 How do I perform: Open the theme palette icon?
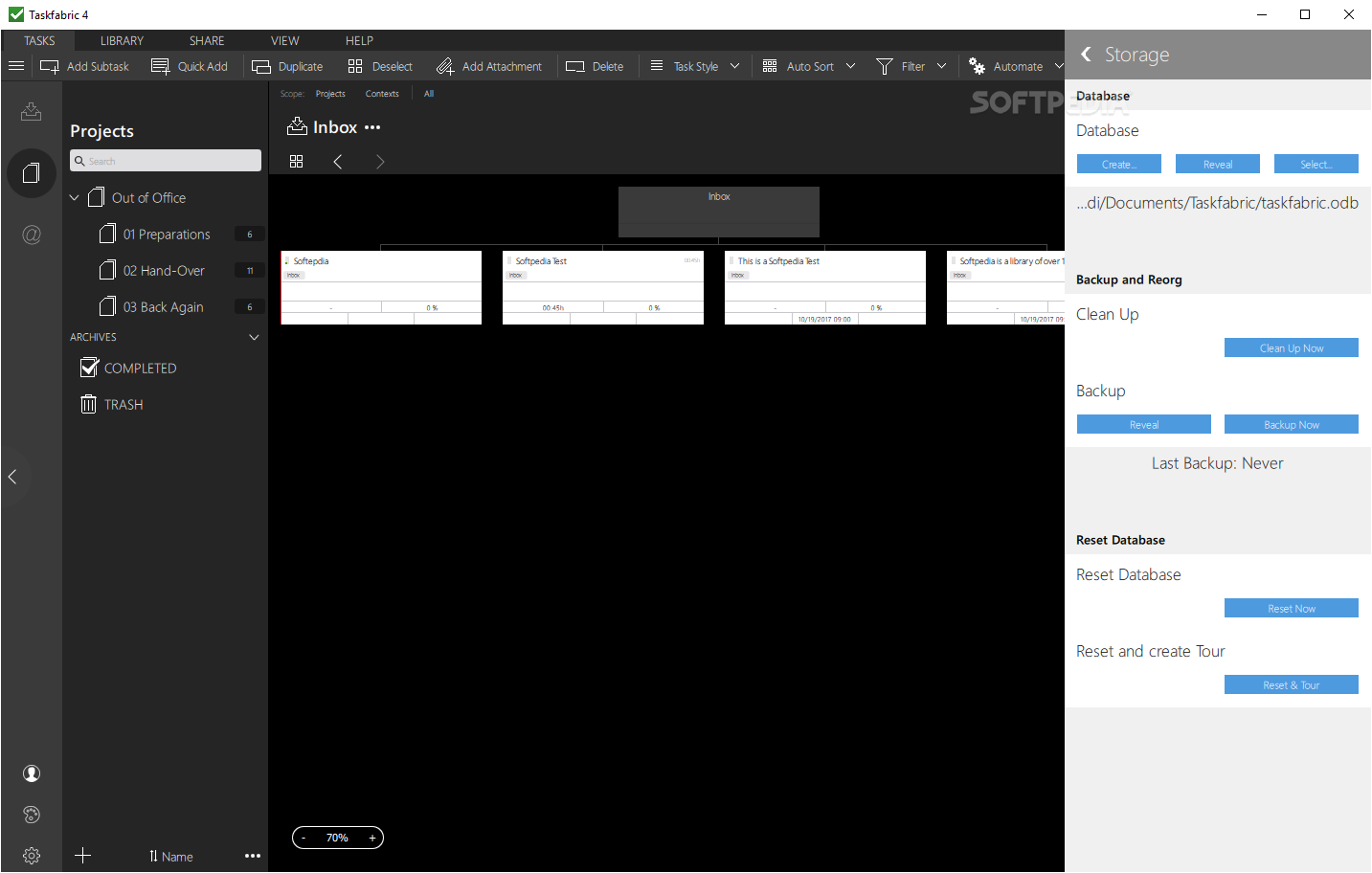coord(32,815)
